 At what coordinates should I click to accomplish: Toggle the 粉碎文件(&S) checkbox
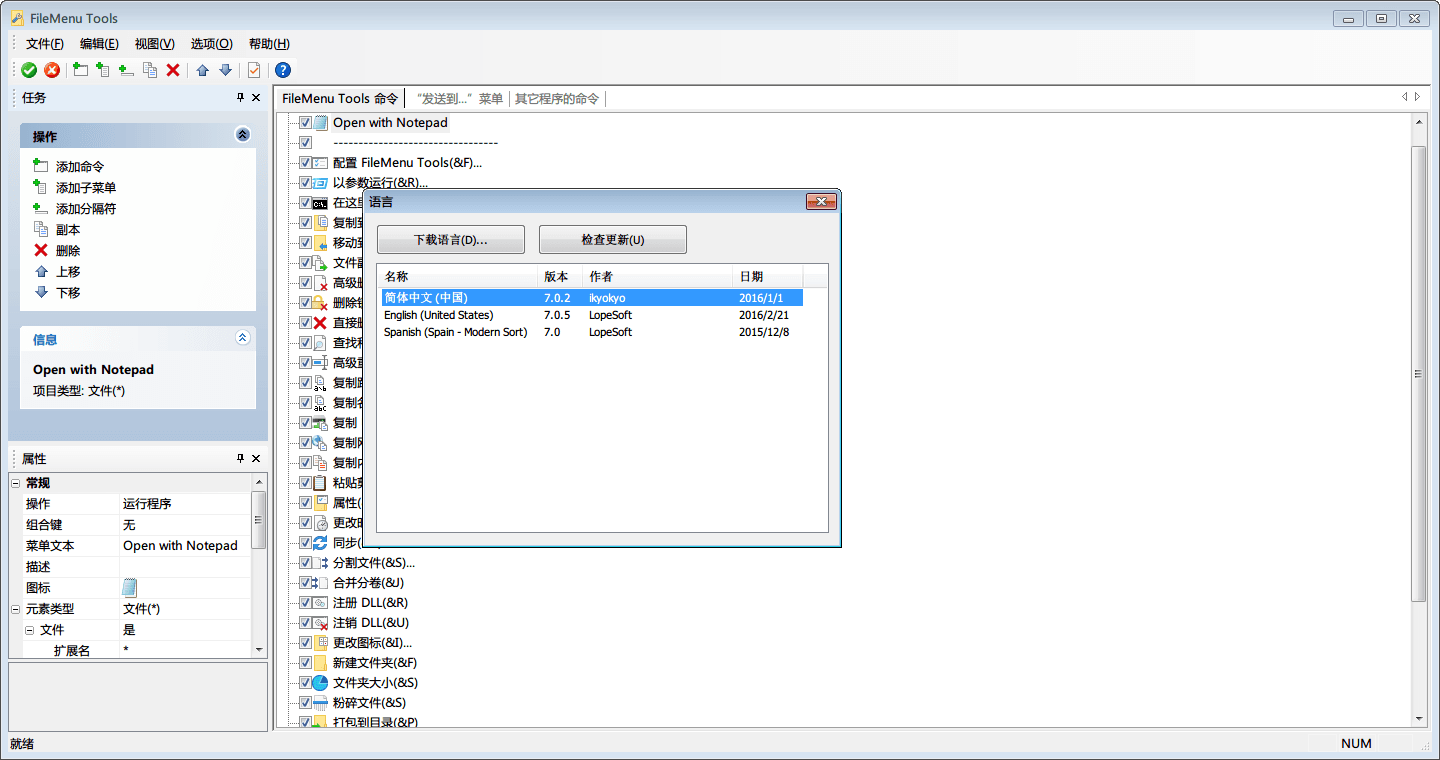click(306, 703)
